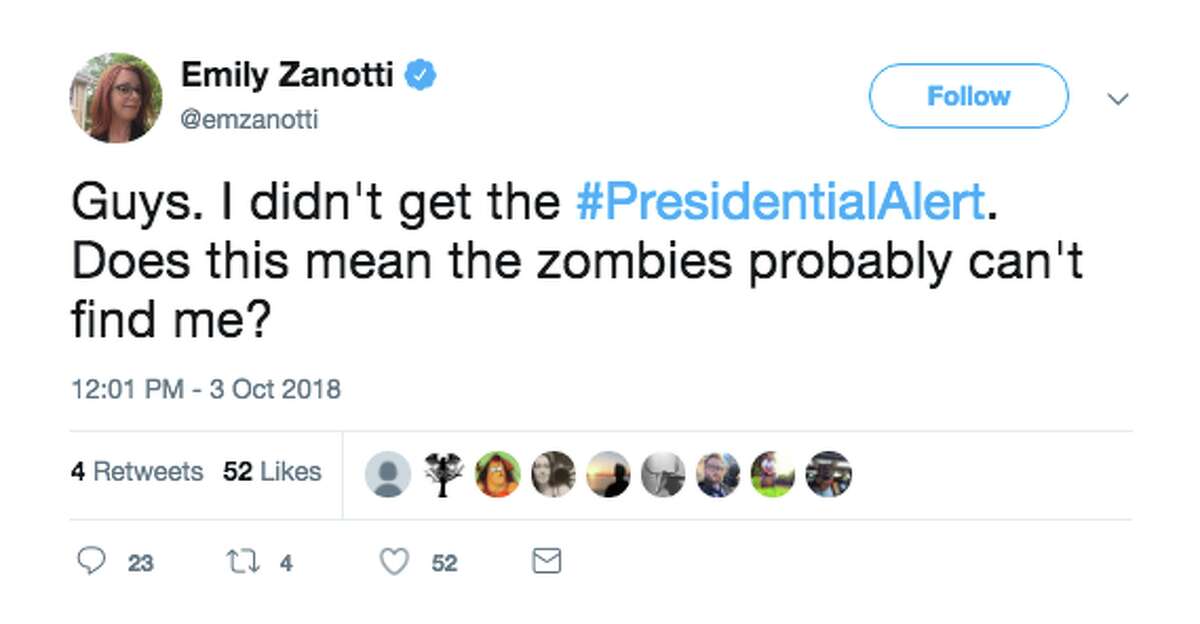Open direct message via the envelope icon
The image size is (1200, 624).
pos(544,561)
